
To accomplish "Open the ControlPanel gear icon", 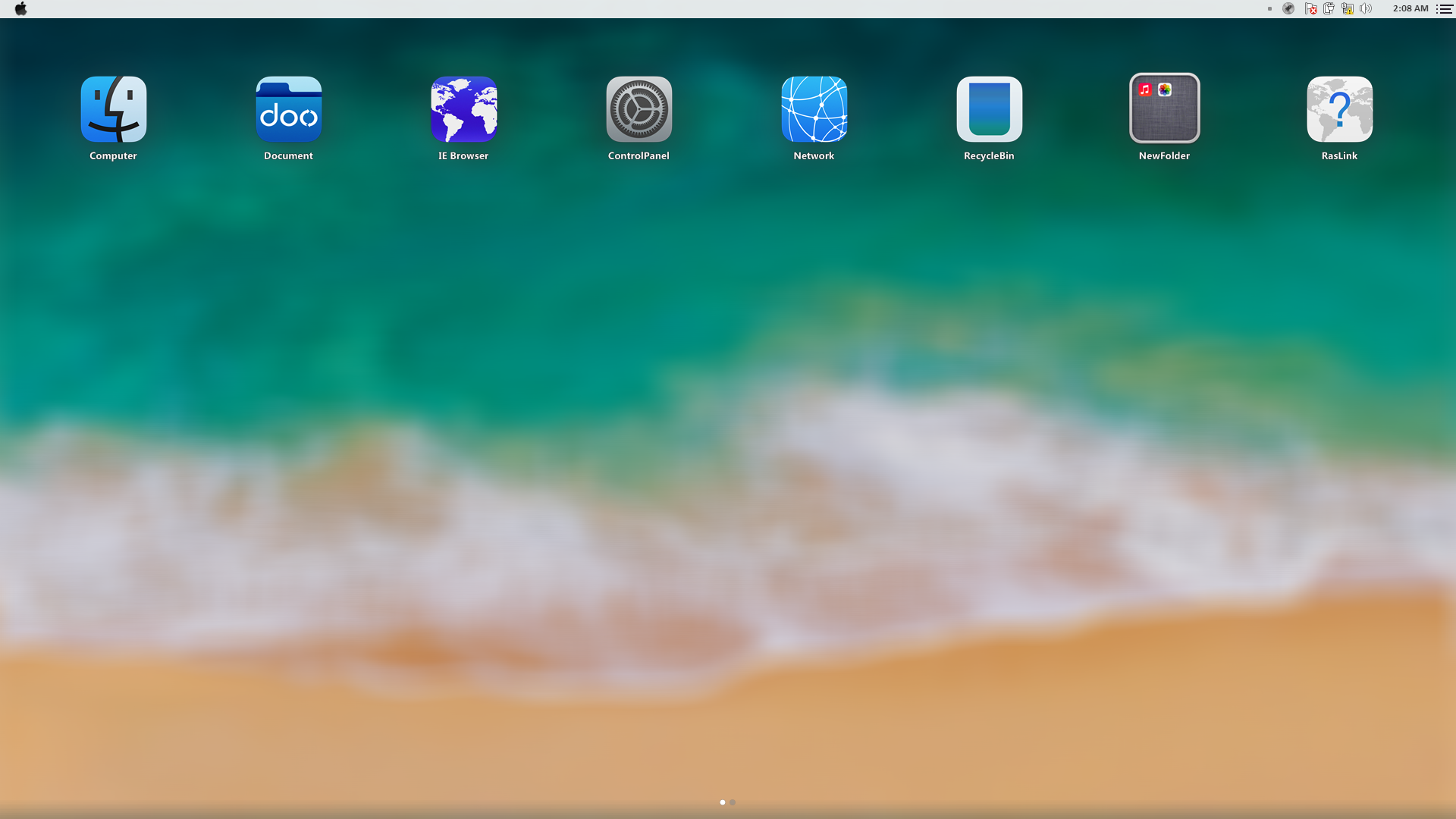I will tap(639, 109).
